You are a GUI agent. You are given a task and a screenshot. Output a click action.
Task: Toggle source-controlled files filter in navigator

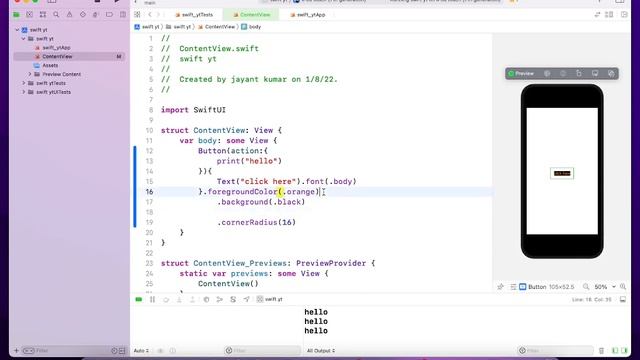(x=122, y=351)
